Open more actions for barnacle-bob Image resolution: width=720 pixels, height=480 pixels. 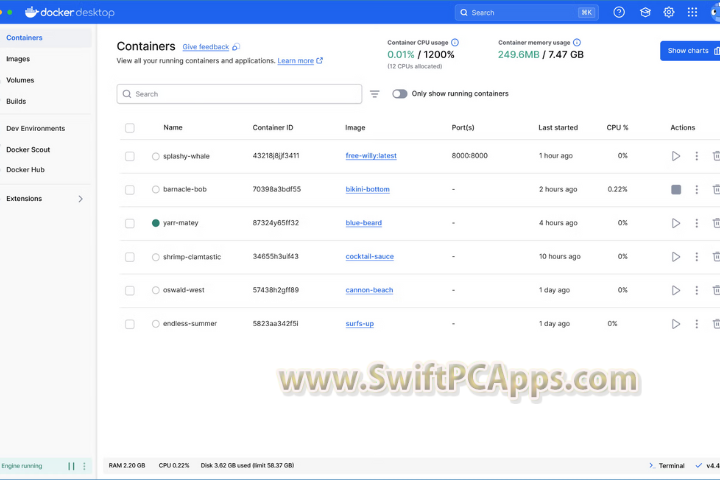pos(697,189)
